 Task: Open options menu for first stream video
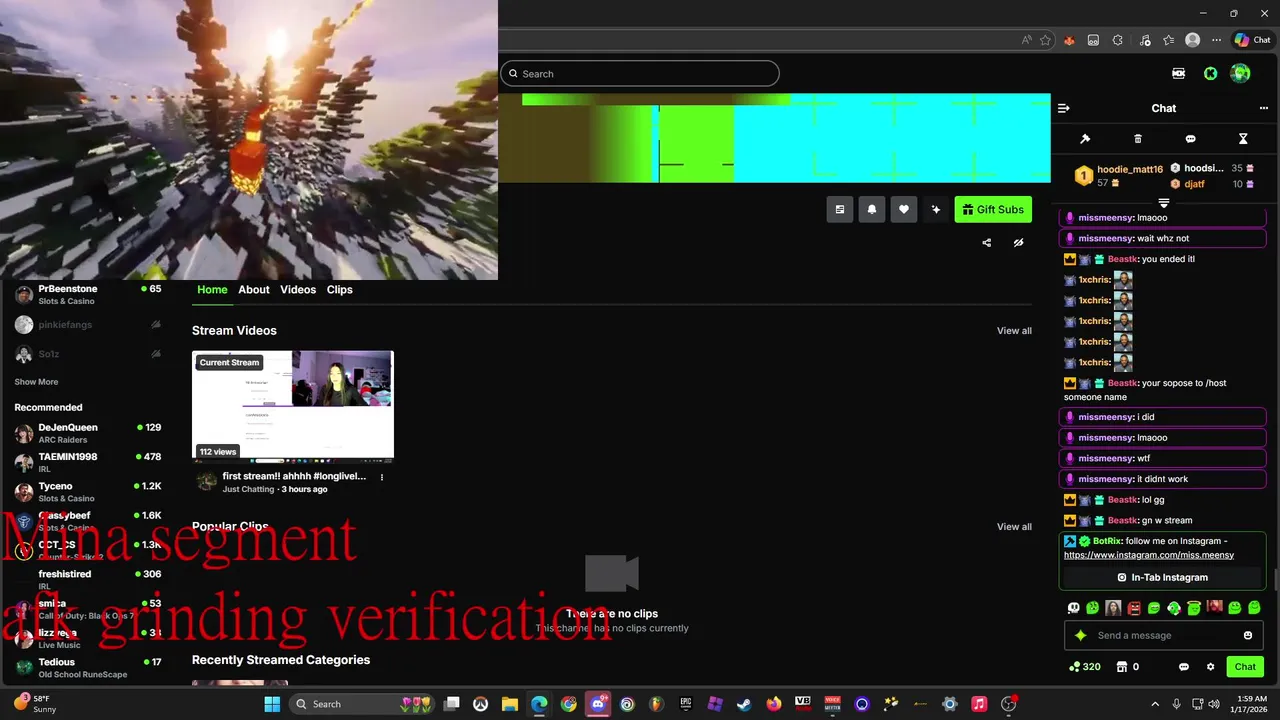(x=381, y=477)
